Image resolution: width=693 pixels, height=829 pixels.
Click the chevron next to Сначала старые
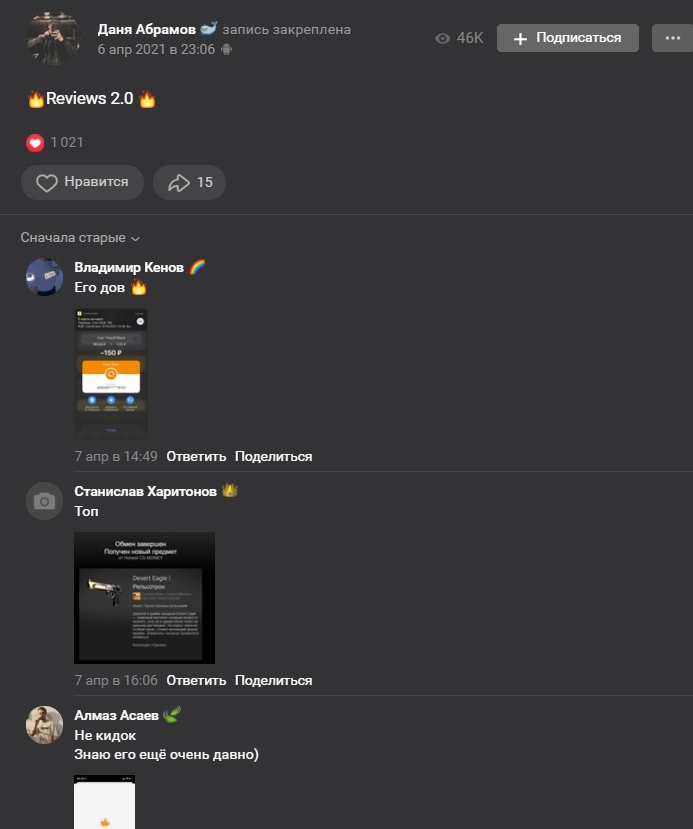tap(135, 239)
